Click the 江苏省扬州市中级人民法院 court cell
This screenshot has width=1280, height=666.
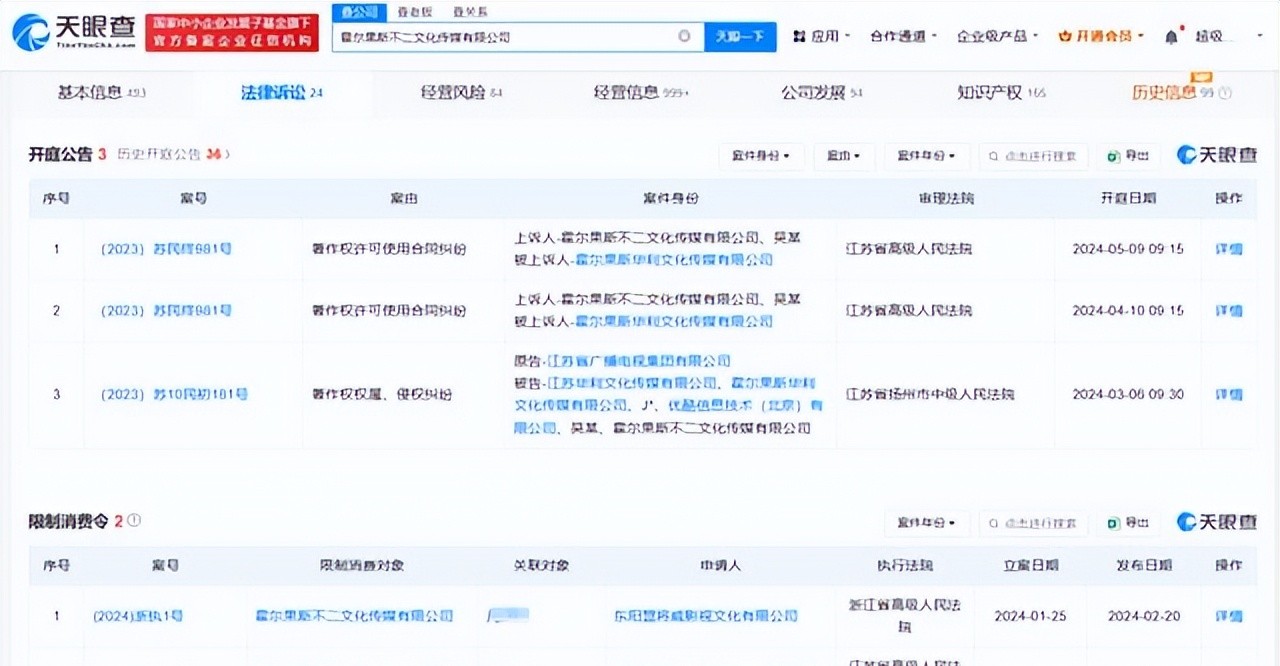pyautogui.click(x=930, y=395)
